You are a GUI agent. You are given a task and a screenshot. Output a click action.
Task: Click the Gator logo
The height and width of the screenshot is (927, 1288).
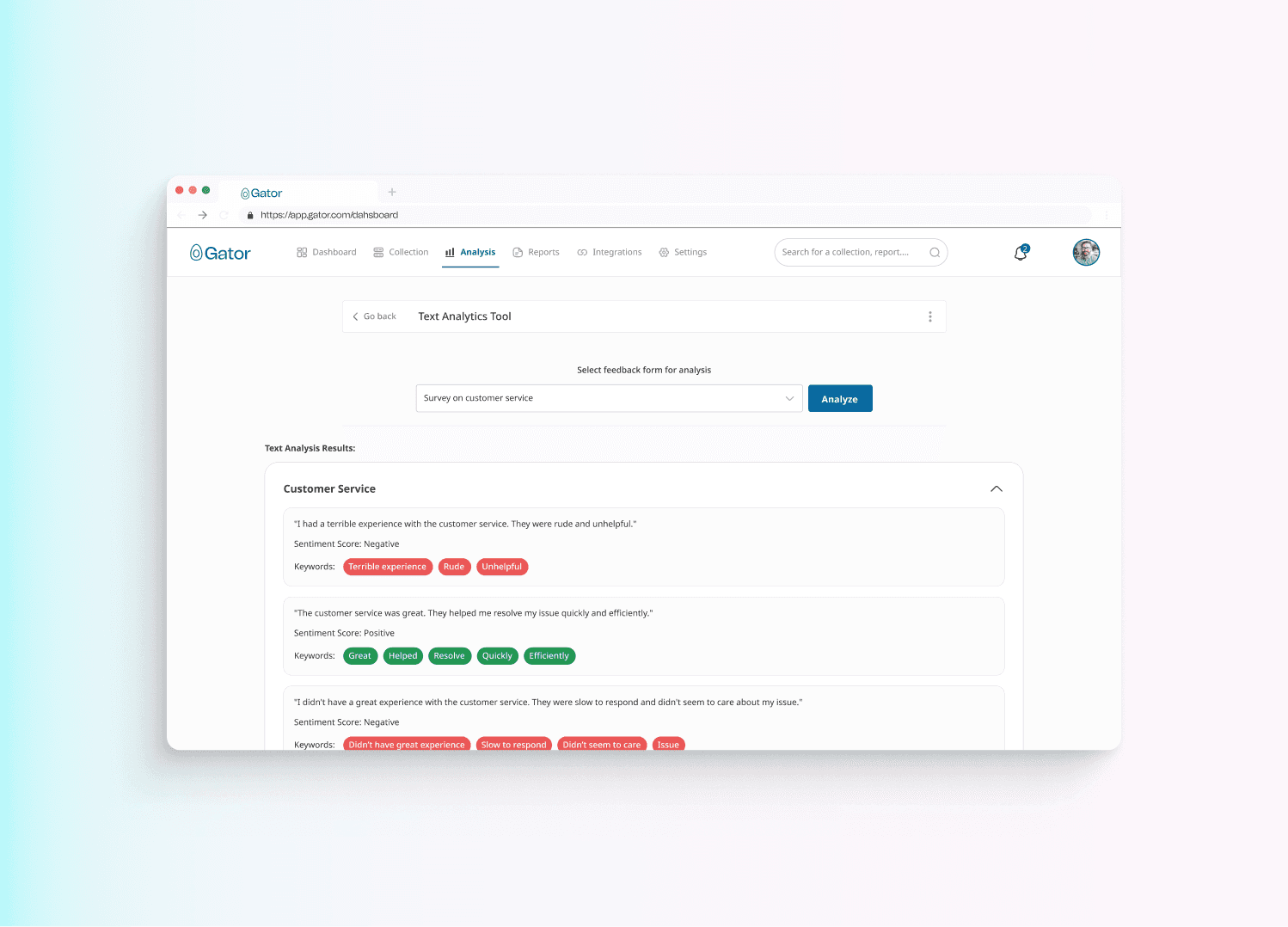point(220,252)
